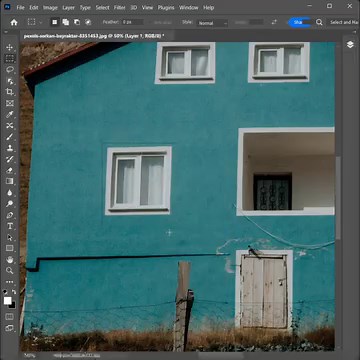Image resolution: width=360 pixels, height=360 pixels.
Task: Go to the Home screen
Action: 14,22
